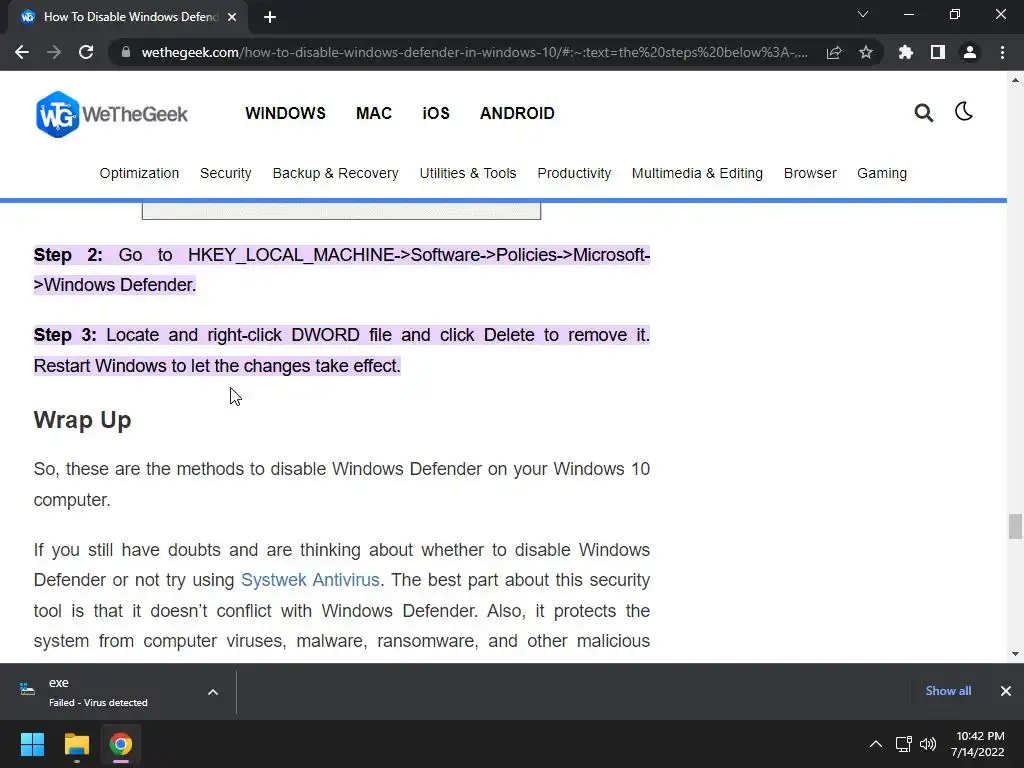Close the How To Disable Windows Defender tab
Viewport: 1024px width, 768px height.
tap(232, 17)
